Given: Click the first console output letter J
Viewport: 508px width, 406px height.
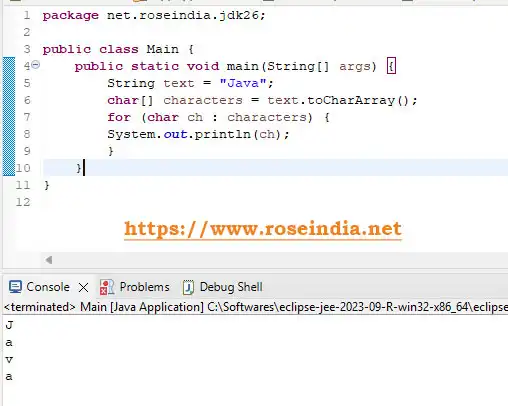Looking at the screenshot, I should pos(9,325).
